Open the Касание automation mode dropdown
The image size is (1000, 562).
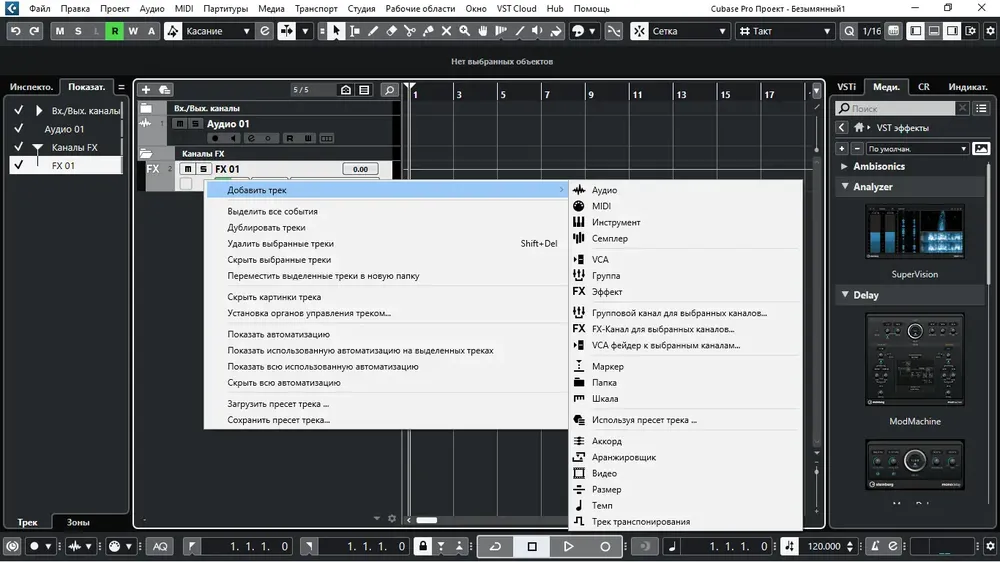coord(217,31)
